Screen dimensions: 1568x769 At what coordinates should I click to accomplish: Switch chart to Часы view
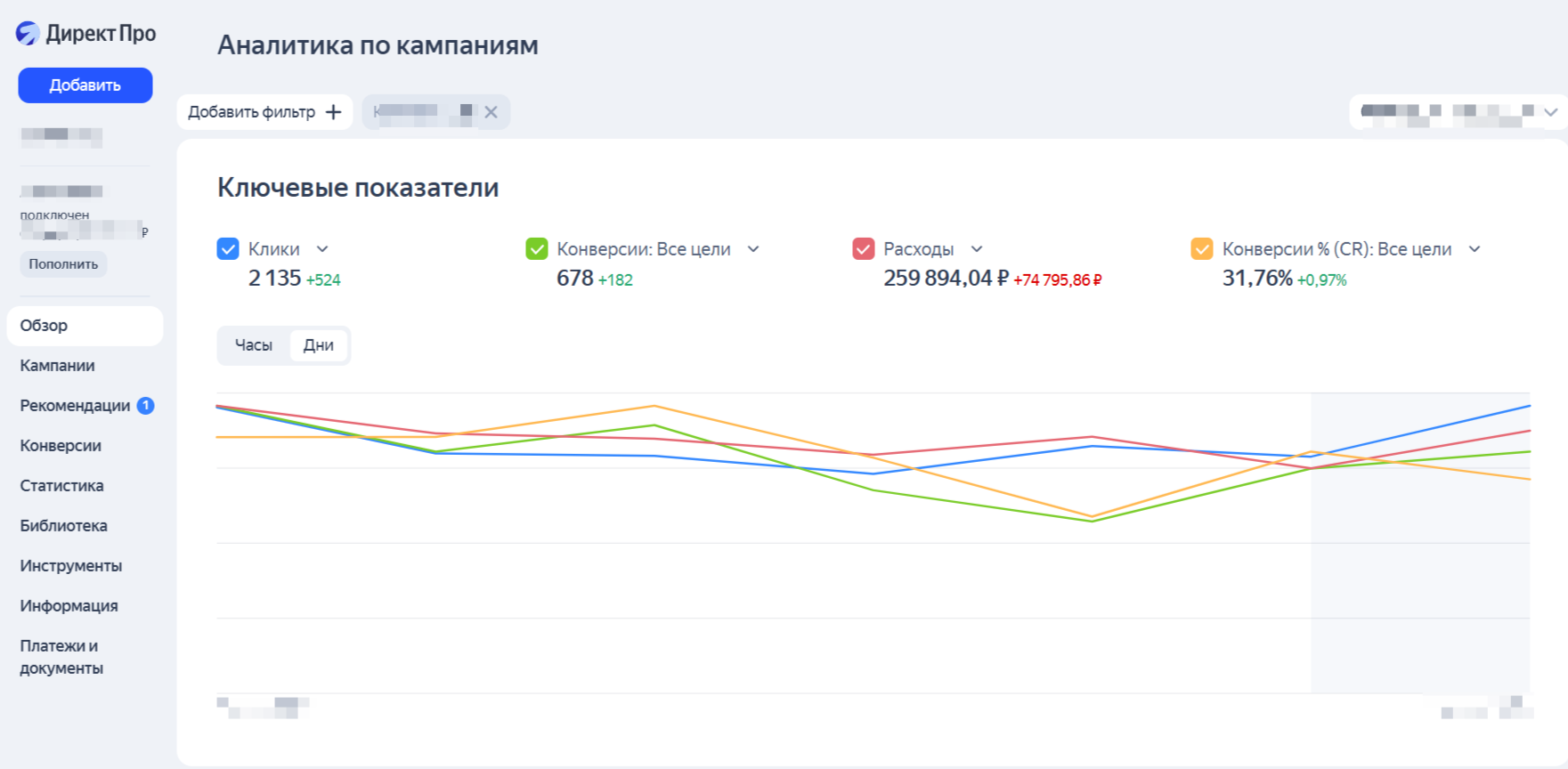pos(254,345)
